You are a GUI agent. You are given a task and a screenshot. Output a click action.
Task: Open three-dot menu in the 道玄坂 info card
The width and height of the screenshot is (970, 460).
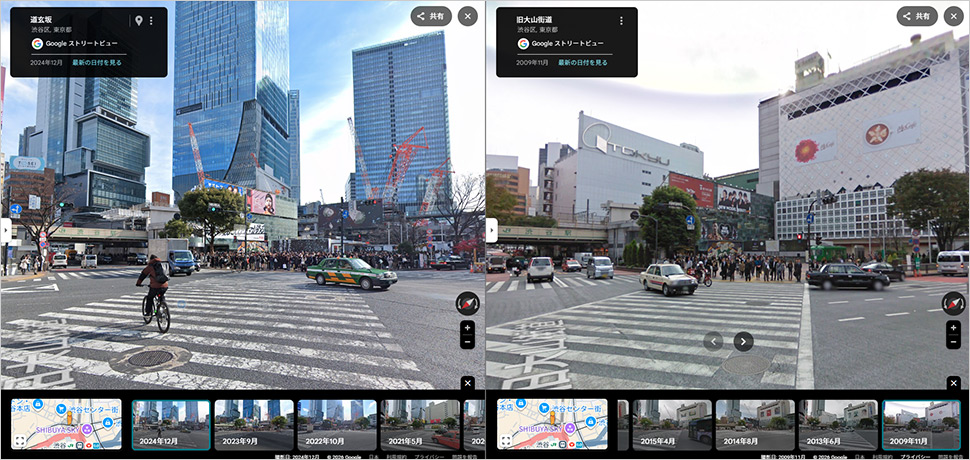[x=151, y=20]
